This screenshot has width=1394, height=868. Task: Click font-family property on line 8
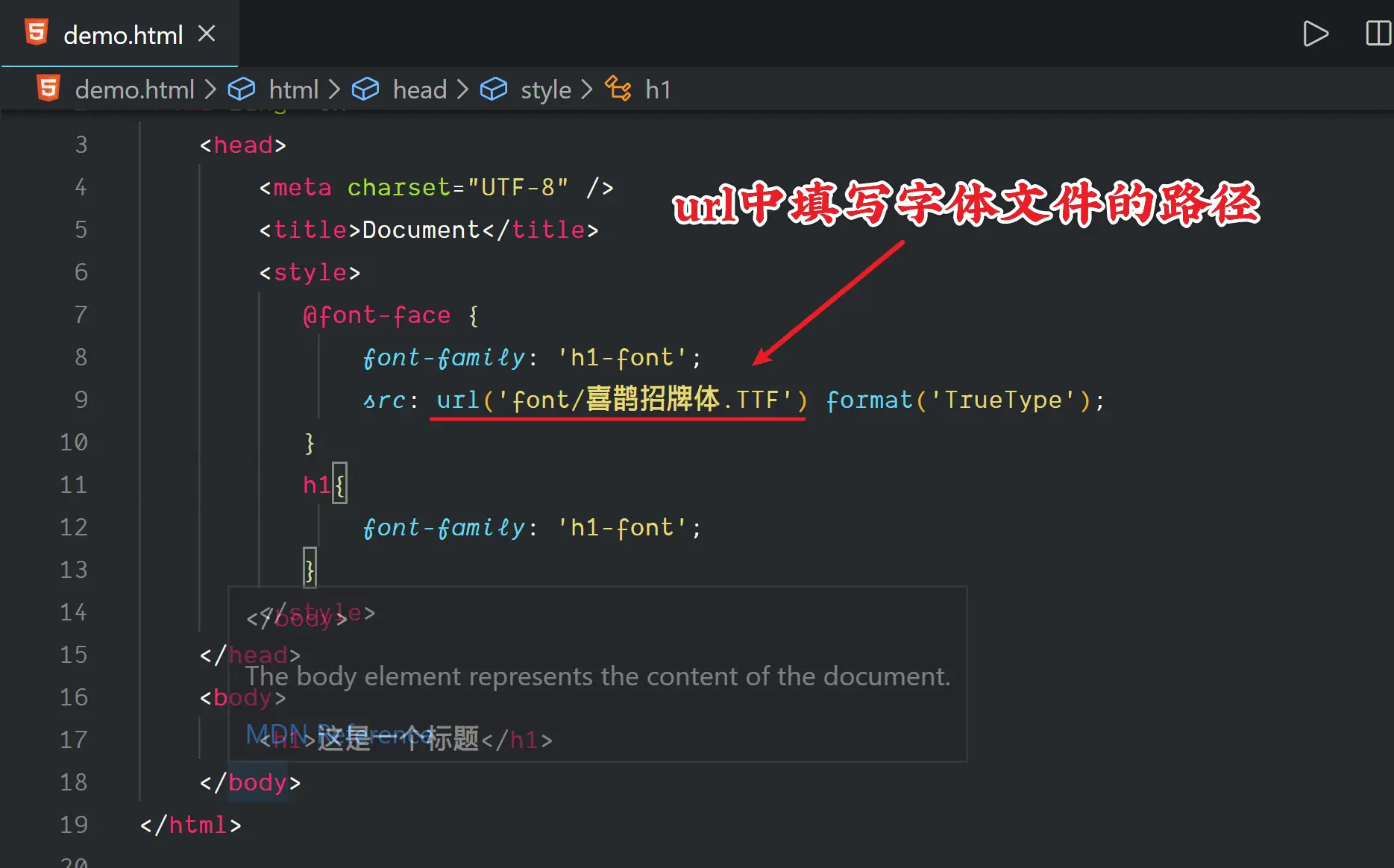(443, 358)
